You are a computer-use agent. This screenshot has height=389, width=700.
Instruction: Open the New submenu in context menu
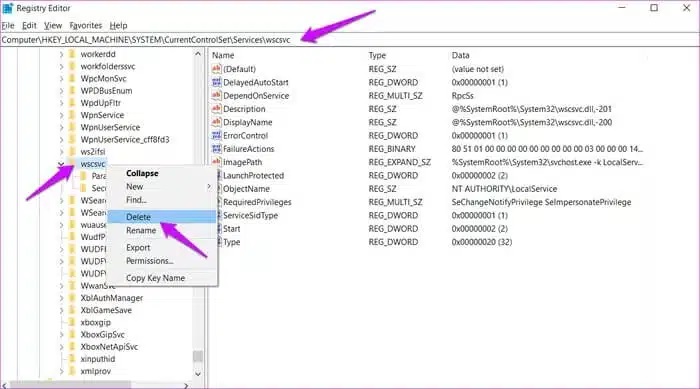click(x=161, y=187)
